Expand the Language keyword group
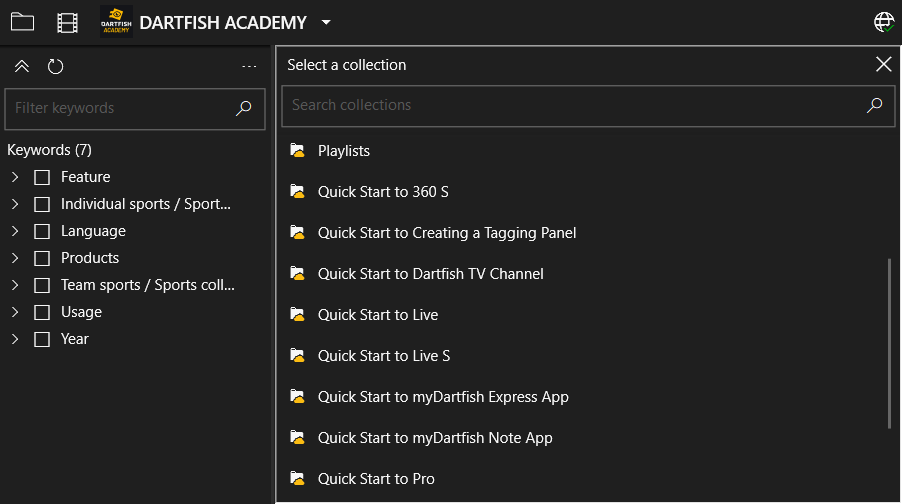Viewport: 902px width, 504px height. coord(15,231)
